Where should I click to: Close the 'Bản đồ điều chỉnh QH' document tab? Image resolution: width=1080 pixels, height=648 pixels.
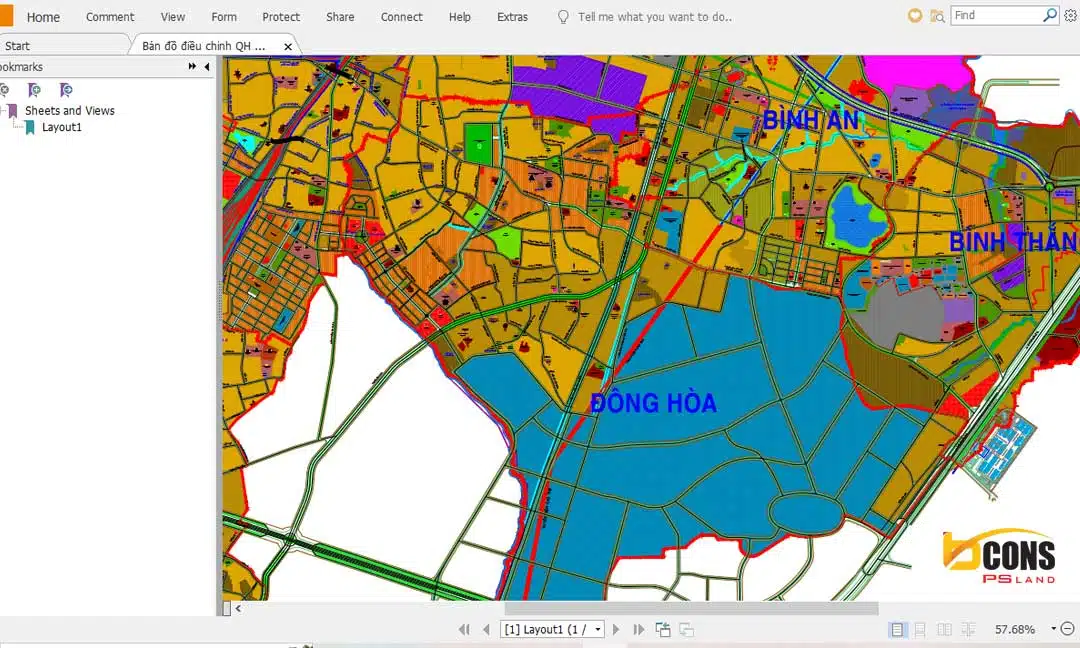coord(288,46)
